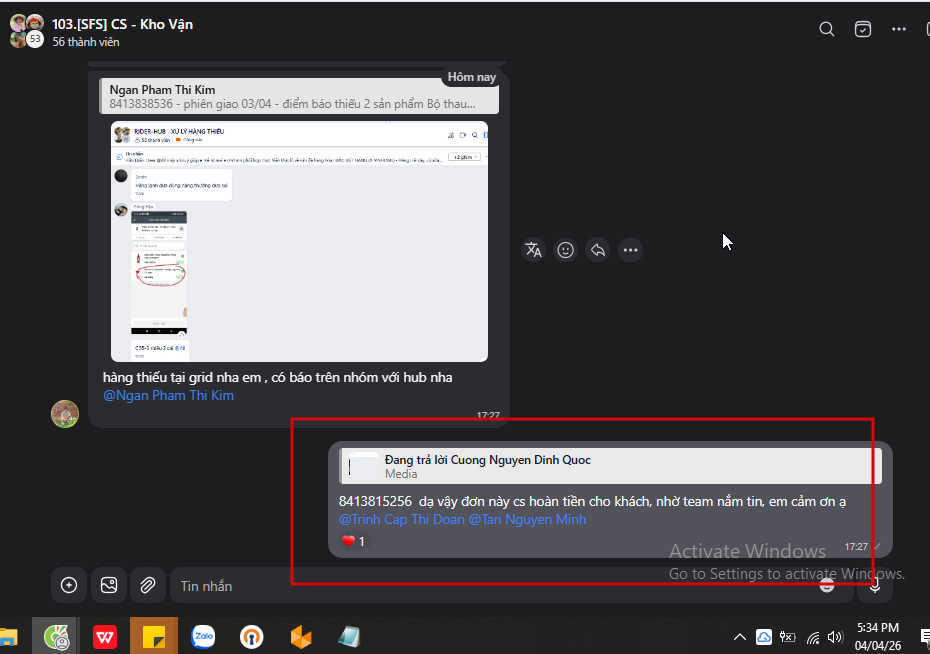
Task: Open more message actions next to reply
Action: click(x=630, y=250)
